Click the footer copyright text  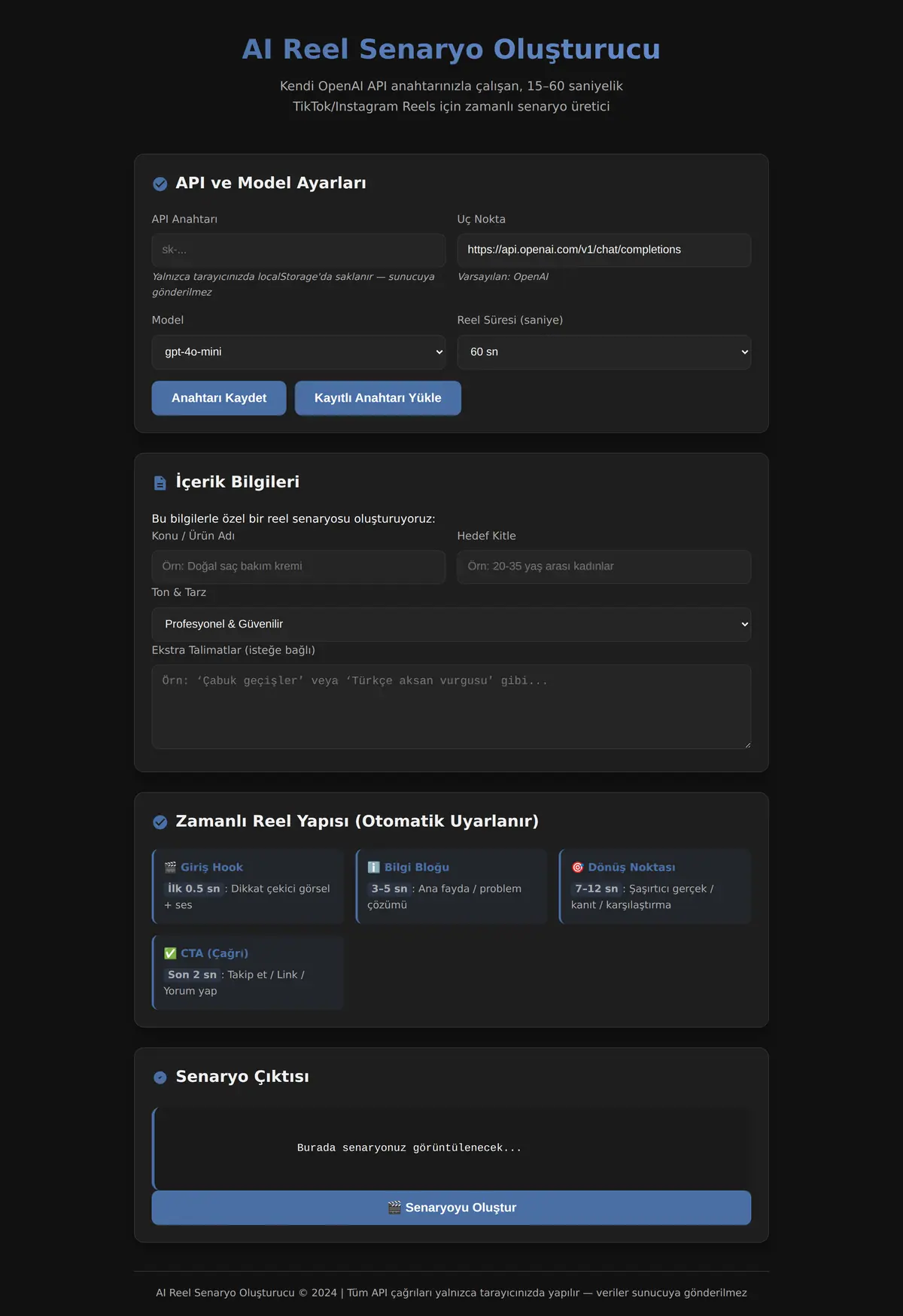[x=451, y=1293]
